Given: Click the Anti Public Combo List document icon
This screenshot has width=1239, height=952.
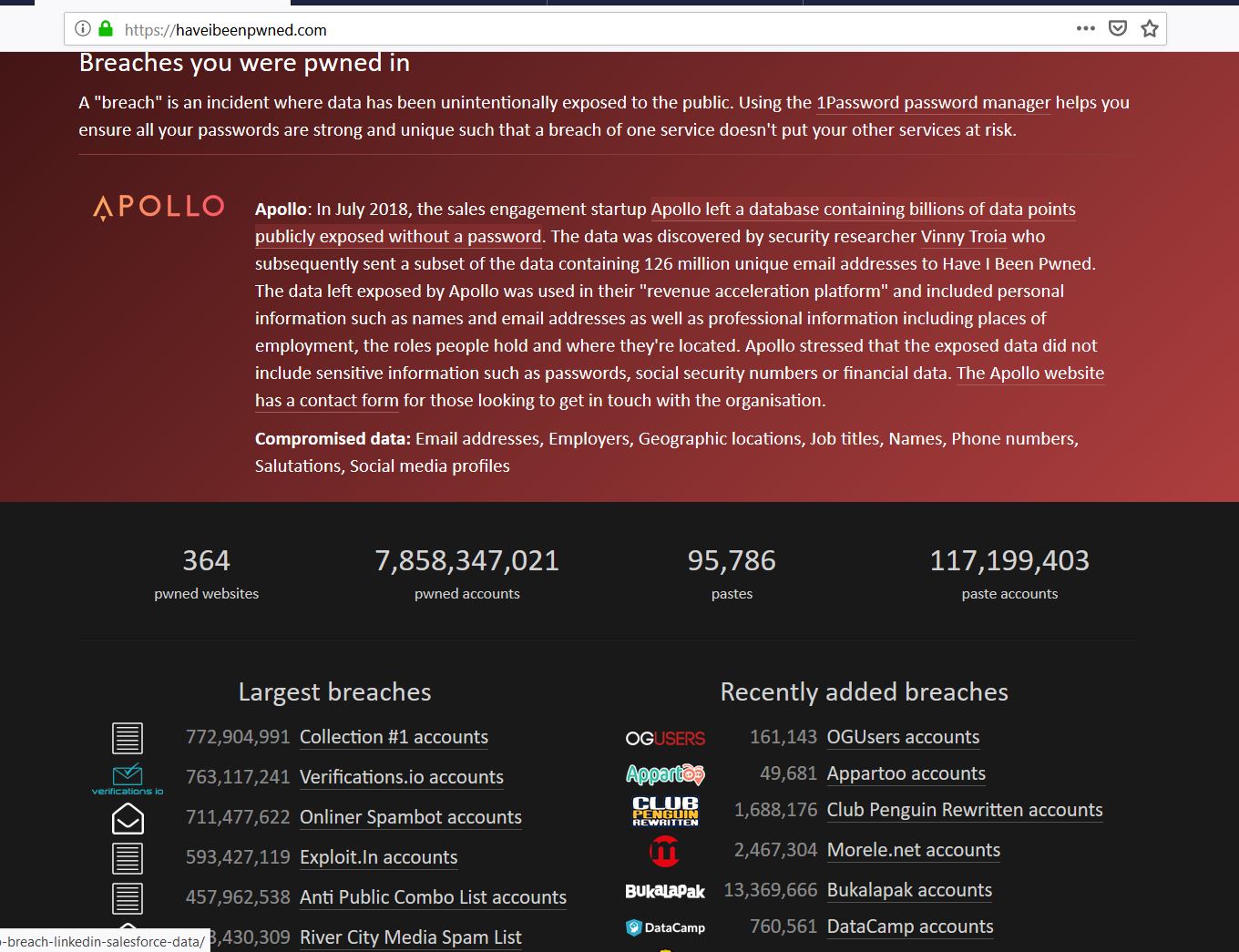Looking at the screenshot, I should [x=128, y=898].
